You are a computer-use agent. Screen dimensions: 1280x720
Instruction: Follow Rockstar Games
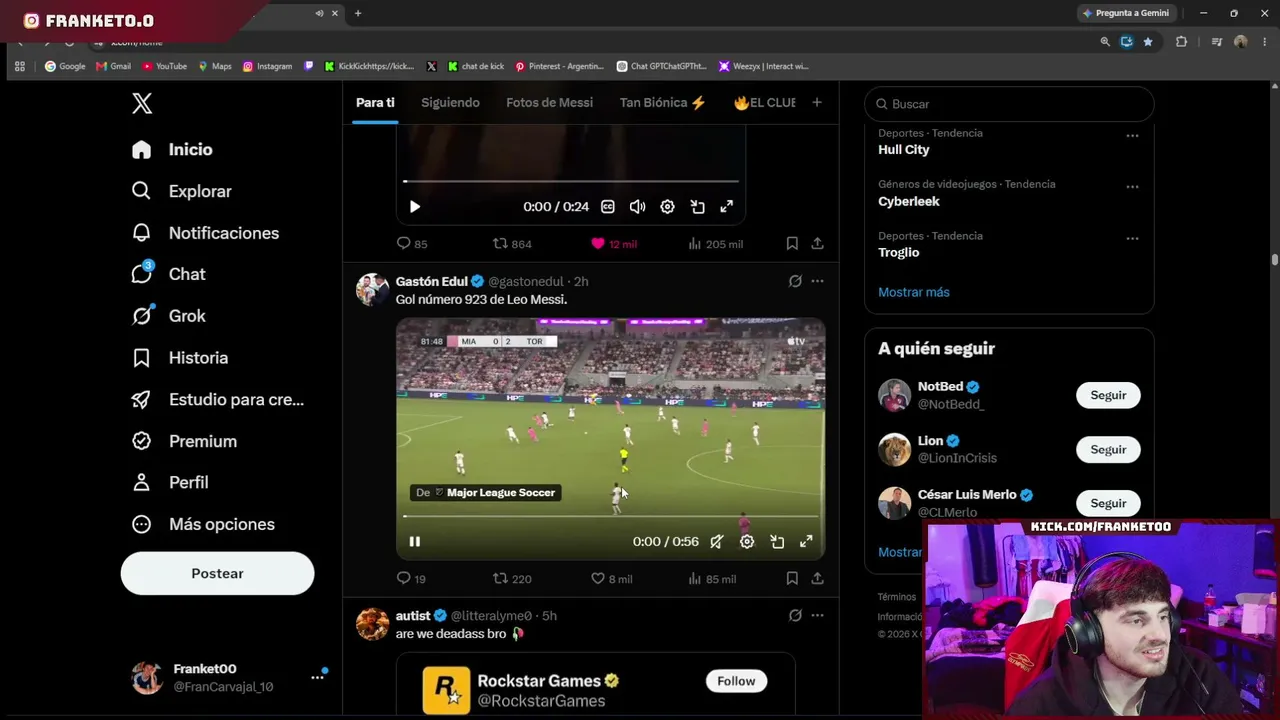tap(736, 681)
